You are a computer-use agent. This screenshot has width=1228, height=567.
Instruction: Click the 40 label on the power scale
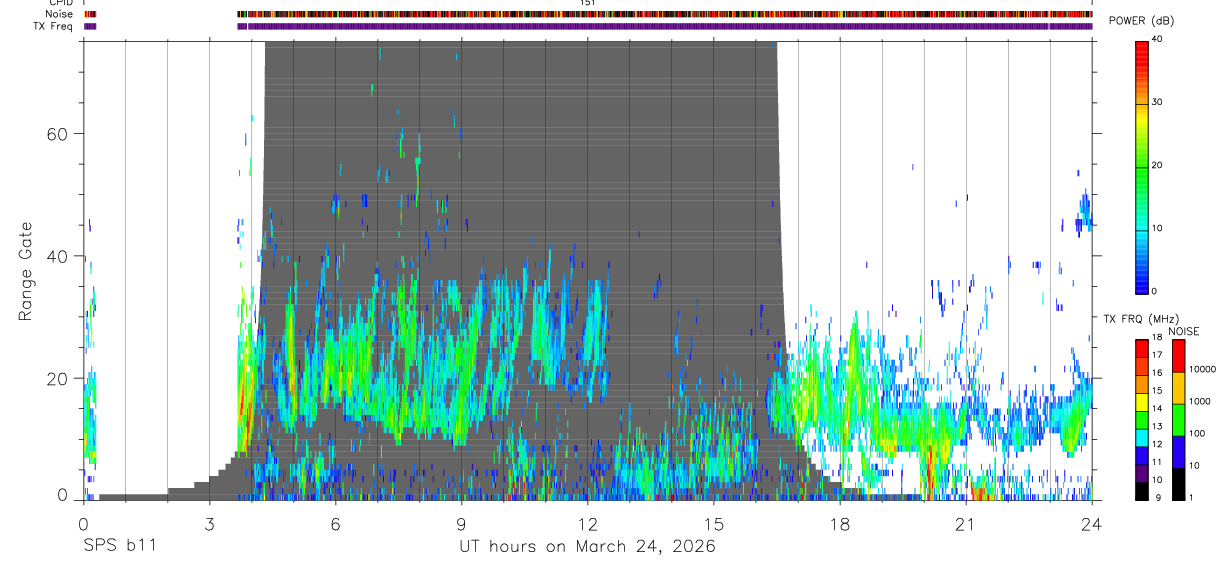coord(1157,39)
